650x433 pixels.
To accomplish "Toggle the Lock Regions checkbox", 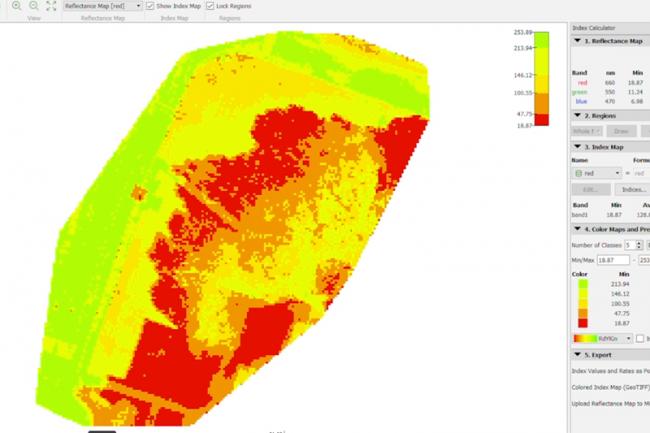I will tap(208, 6).
